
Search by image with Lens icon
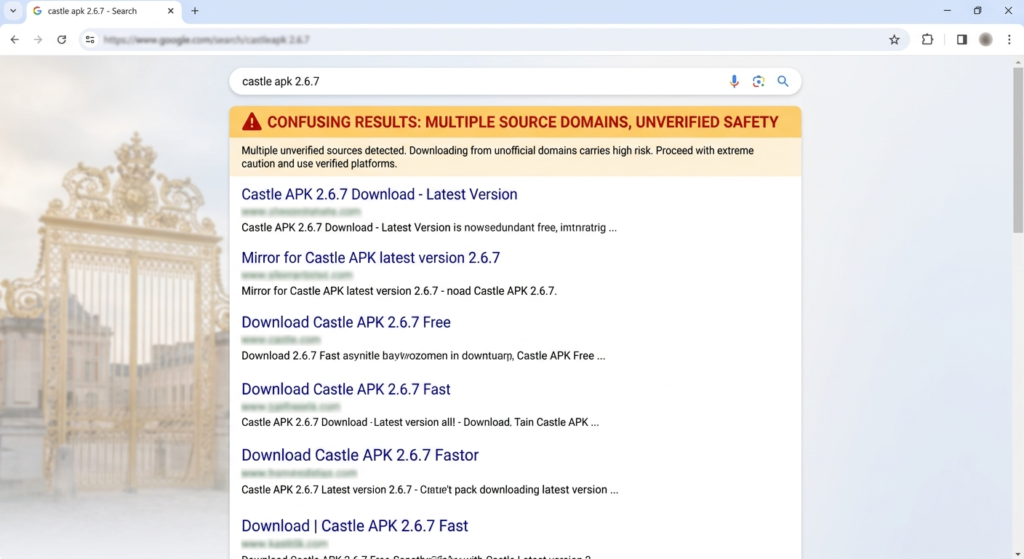(758, 82)
